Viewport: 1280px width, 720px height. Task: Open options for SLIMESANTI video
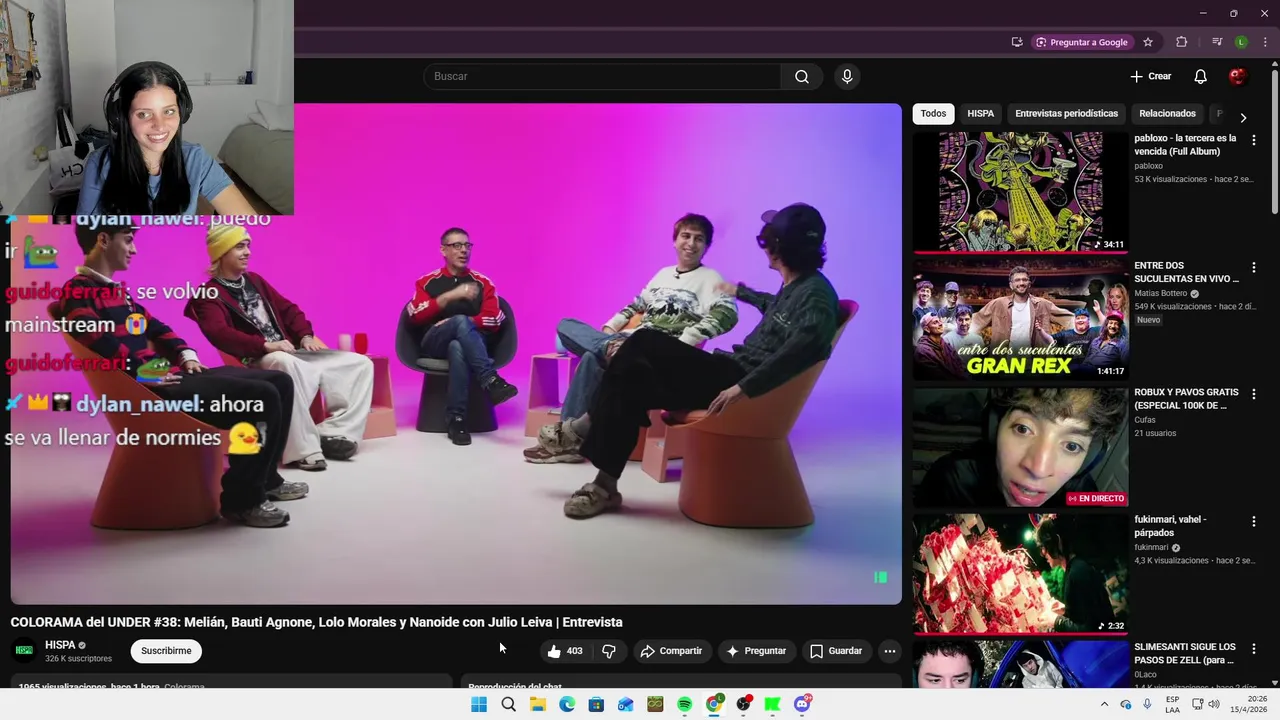[1254, 649]
